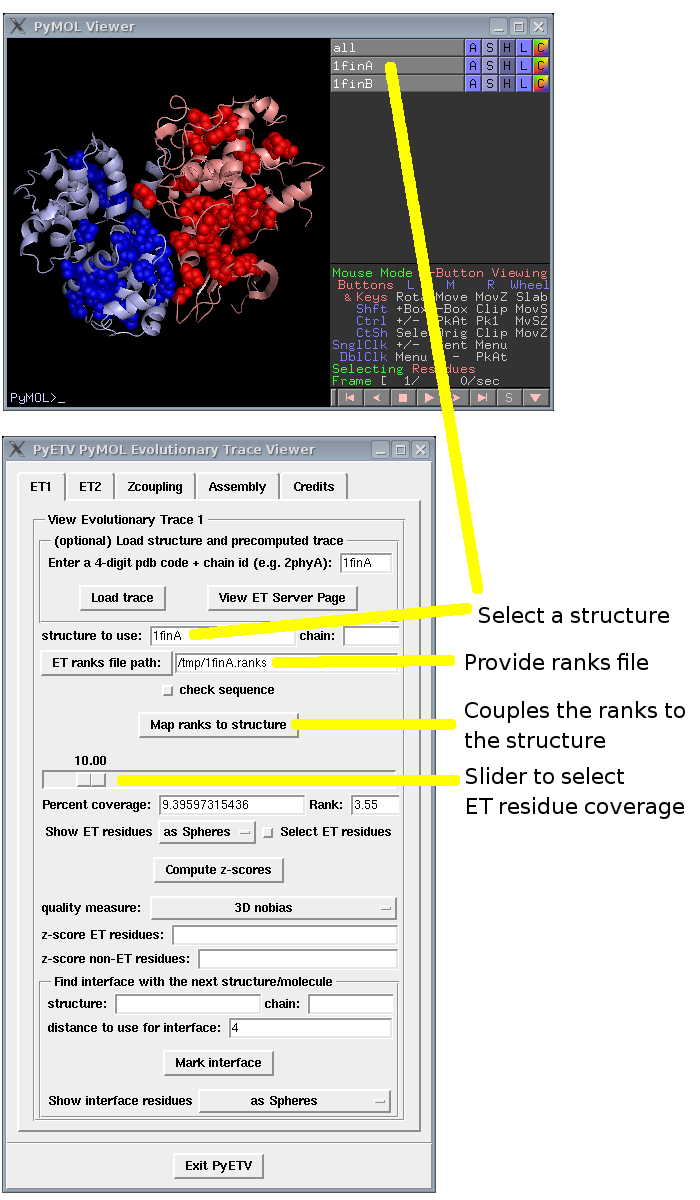Screen dimensions: 700x1200
Task: Click the chain field beside structure to use
Action: point(371,636)
